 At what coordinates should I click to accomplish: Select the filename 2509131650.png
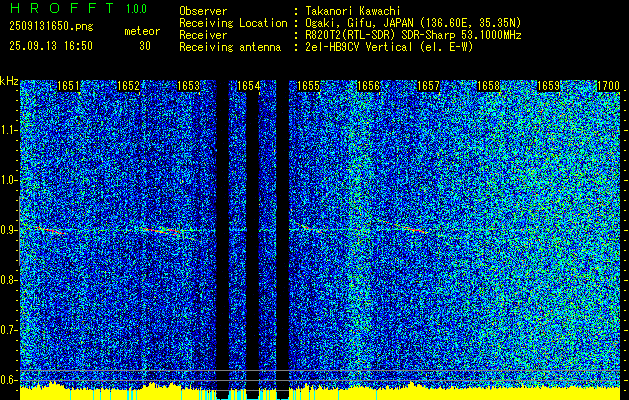click(51, 27)
